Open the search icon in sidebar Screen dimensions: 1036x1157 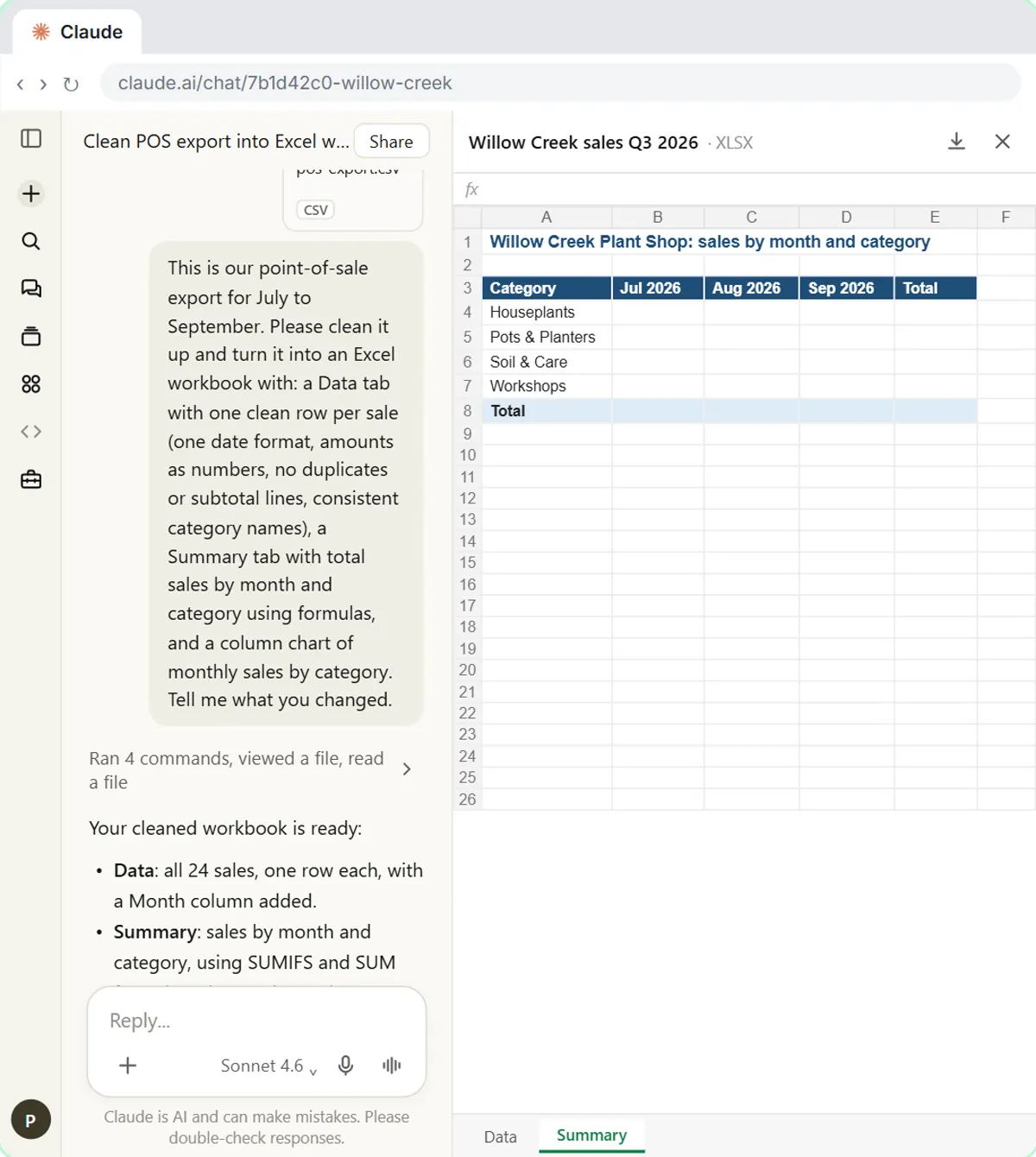(31, 241)
